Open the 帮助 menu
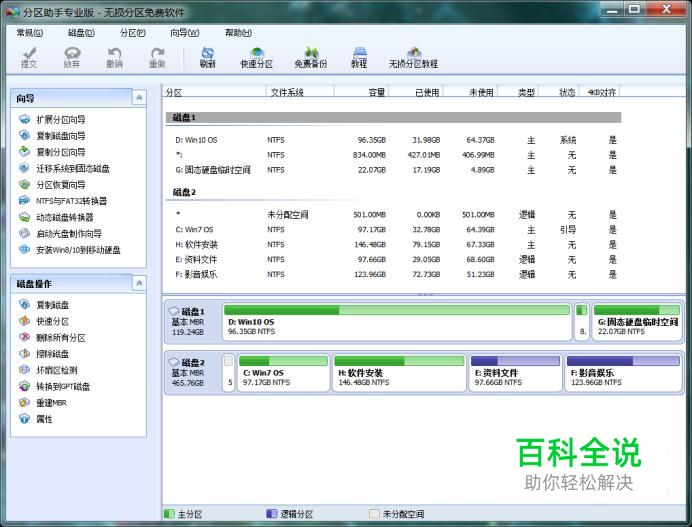The width and height of the screenshot is (692, 527). 238,33
